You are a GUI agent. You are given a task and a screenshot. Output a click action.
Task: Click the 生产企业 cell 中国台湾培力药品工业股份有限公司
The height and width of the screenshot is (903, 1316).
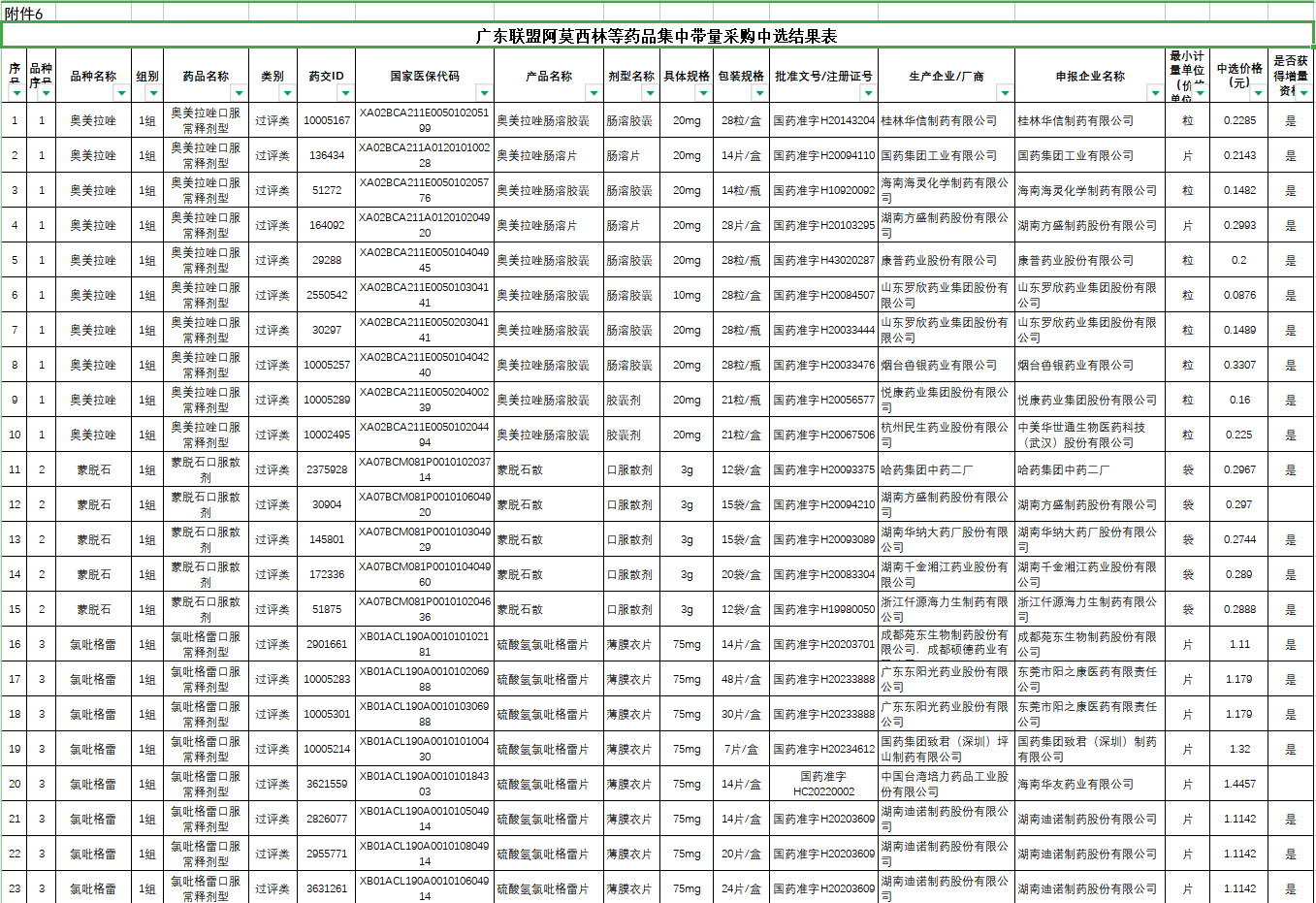(947, 784)
